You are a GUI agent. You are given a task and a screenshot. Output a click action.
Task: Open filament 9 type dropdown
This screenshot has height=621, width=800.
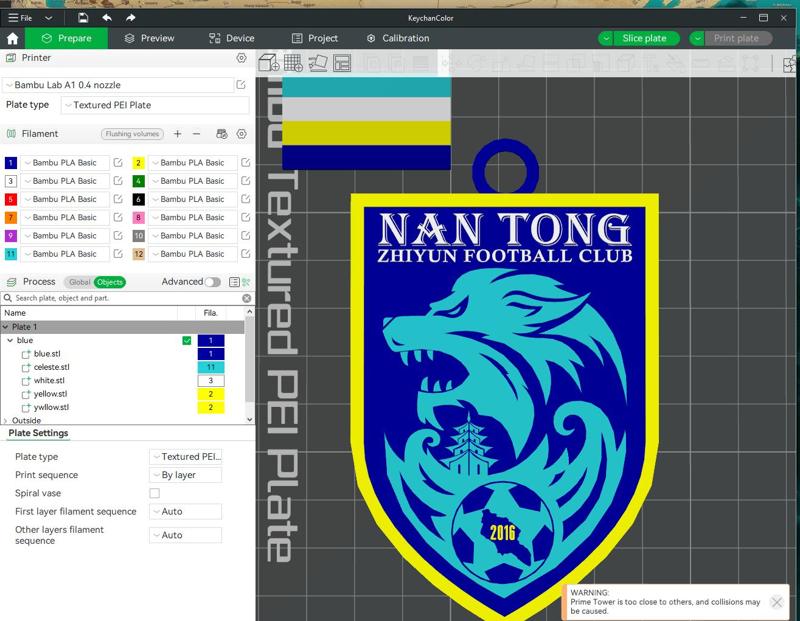pyautogui.click(x=65, y=236)
